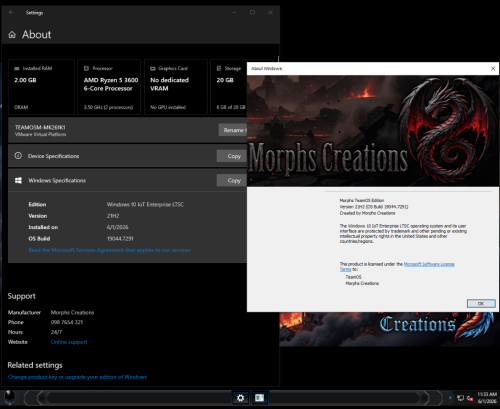Open the muted volume tray icon
Image resolution: width=500 pixels, height=409 pixels.
(x=470, y=398)
